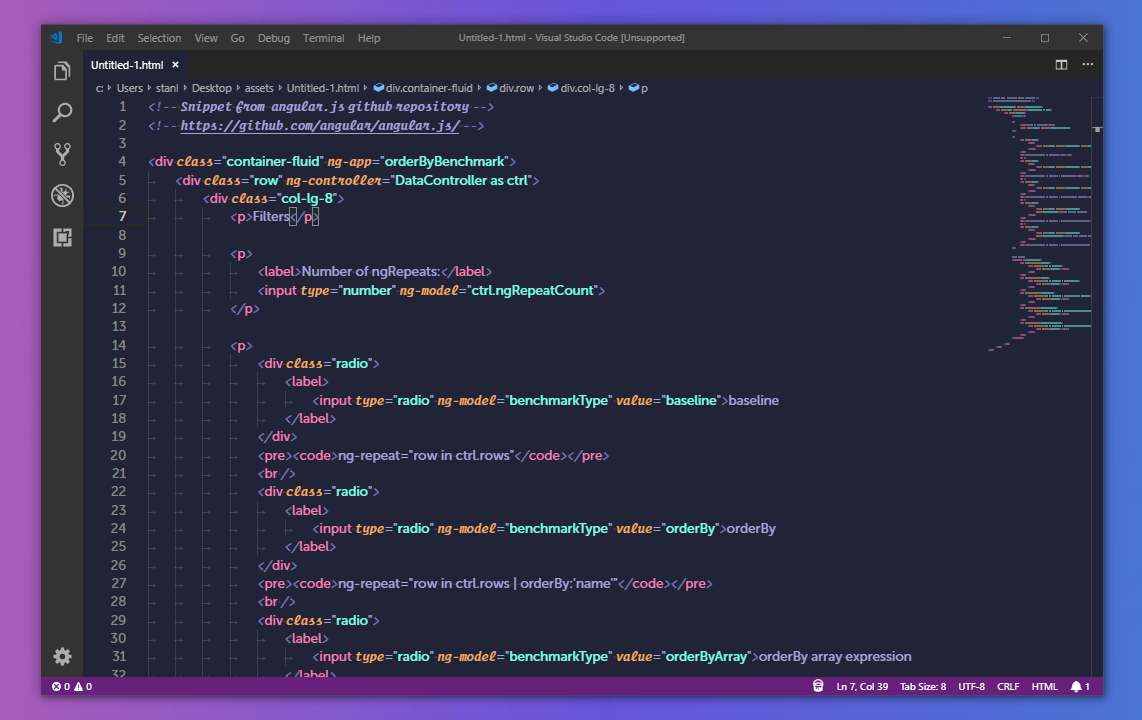The width and height of the screenshot is (1142, 720).
Task: Close the Untitled-1.html tab
Action: [176, 65]
